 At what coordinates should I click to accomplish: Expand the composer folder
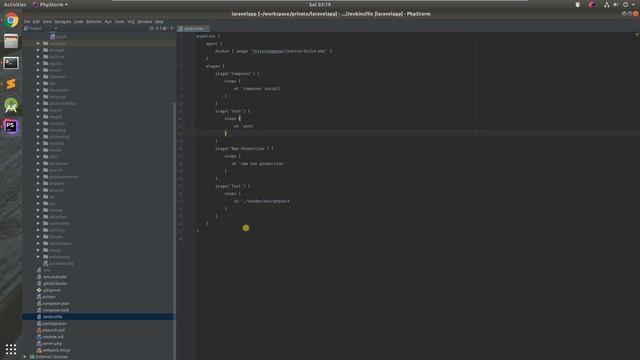click(38, 43)
